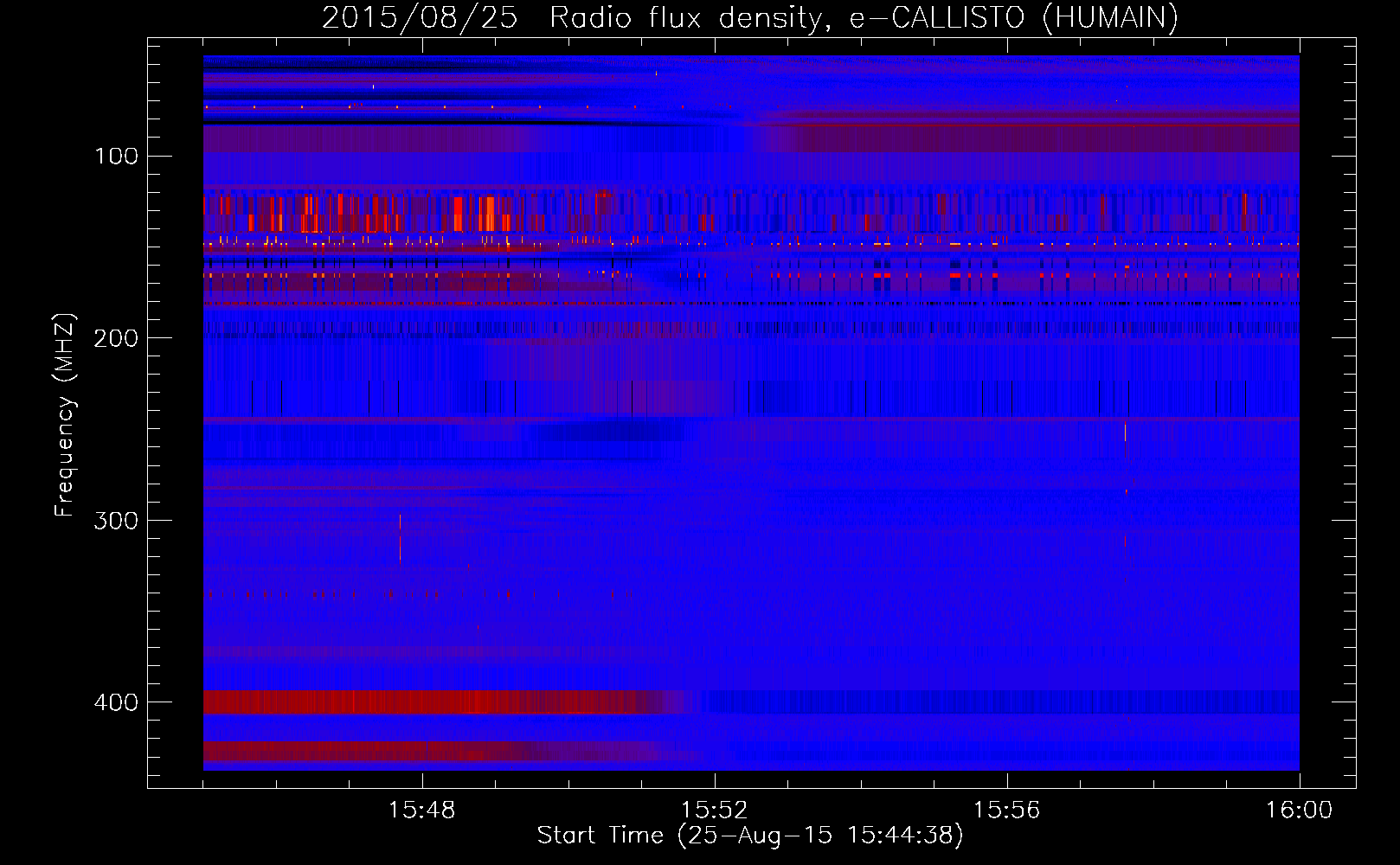Click the '16:00' time axis label
The height and width of the screenshot is (865, 1400).
click(1299, 811)
